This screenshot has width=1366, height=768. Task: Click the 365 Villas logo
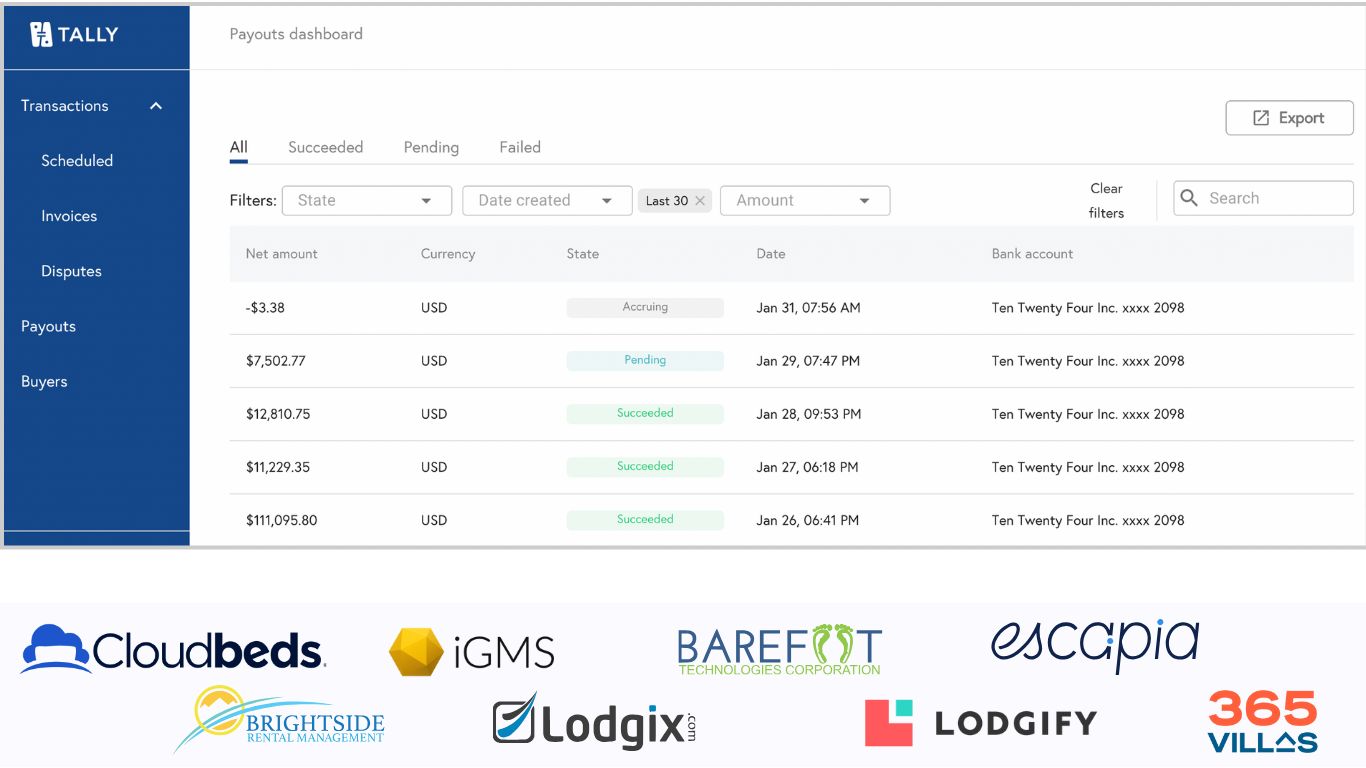click(1262, 721)
